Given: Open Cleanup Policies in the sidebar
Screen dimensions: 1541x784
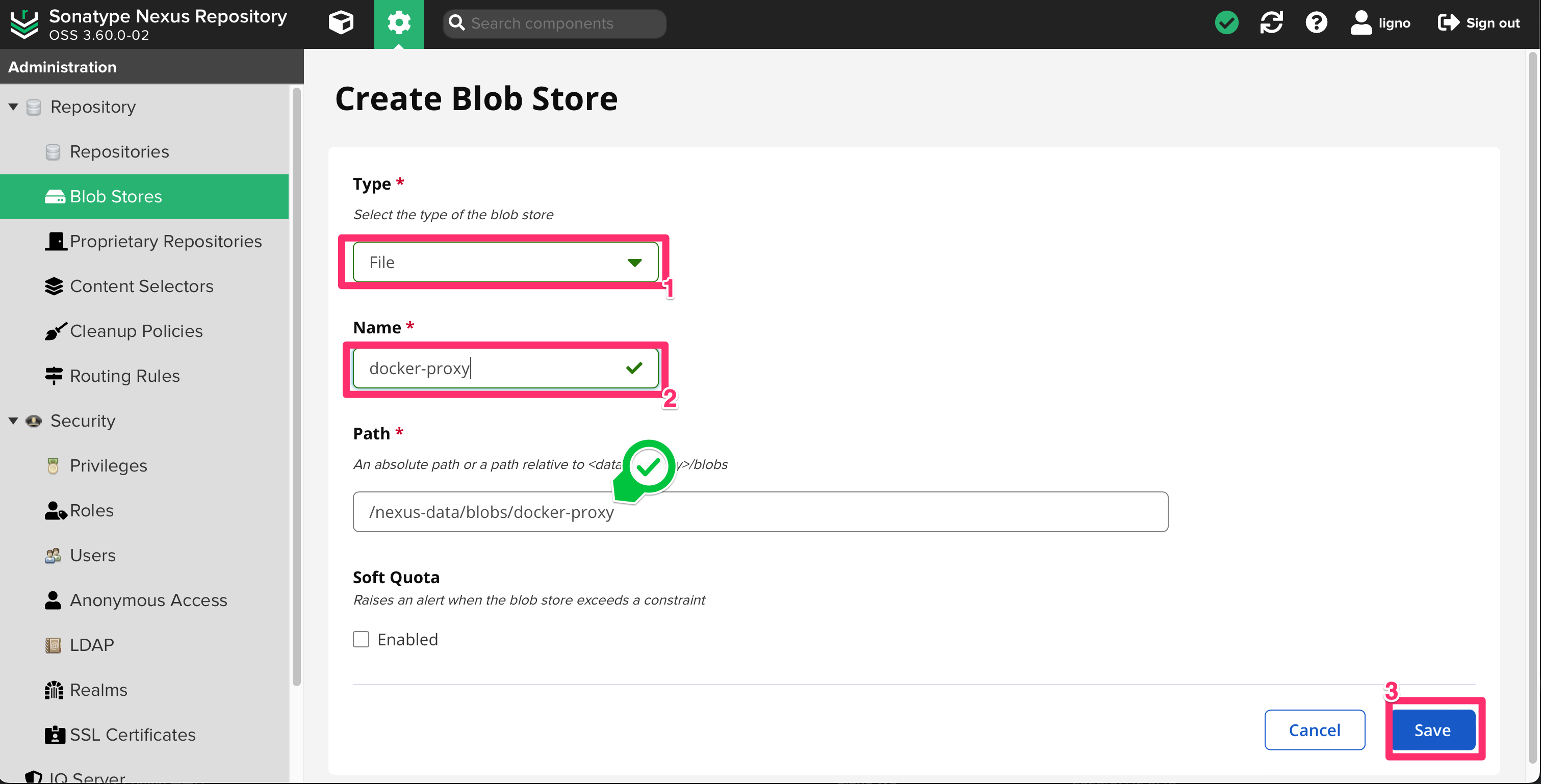Looking at the screenshot, I should (136, 331).
